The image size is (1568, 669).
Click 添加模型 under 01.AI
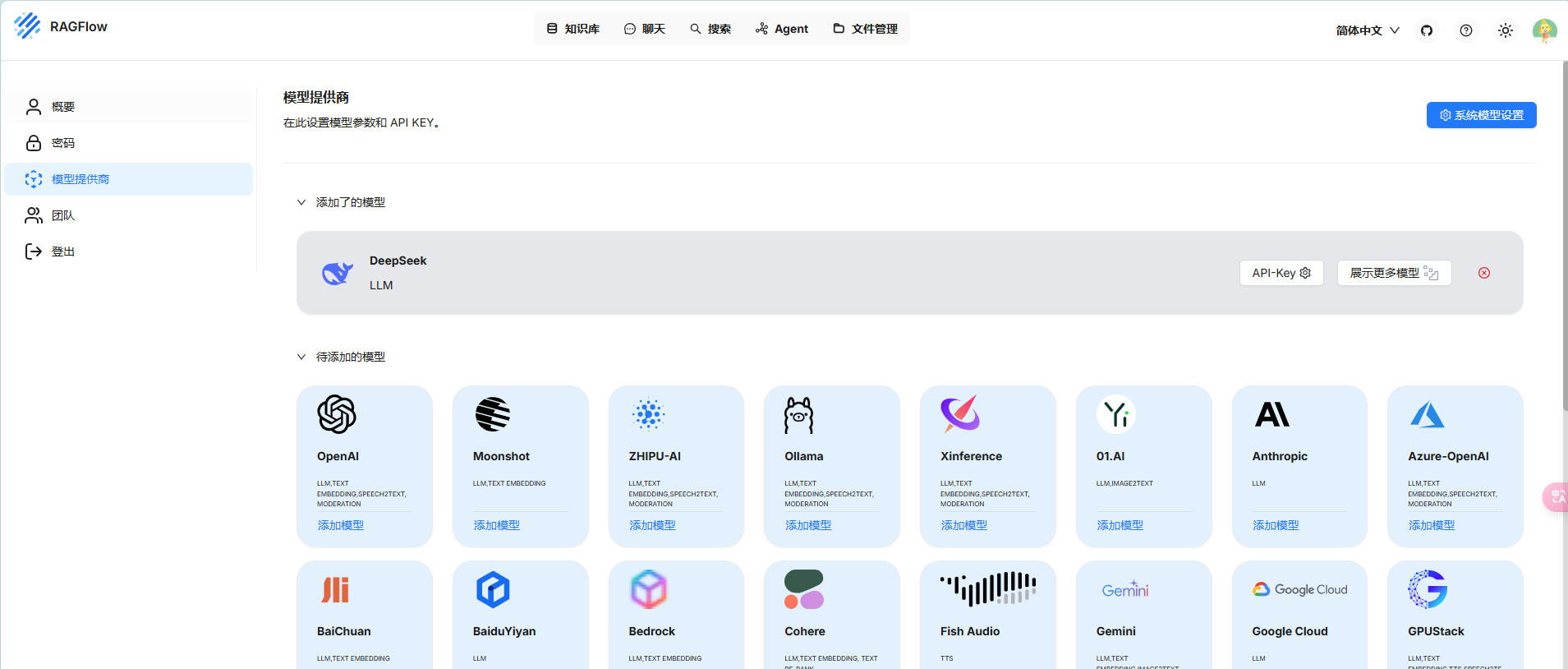pyautogui.click(x=1120, y=525)
